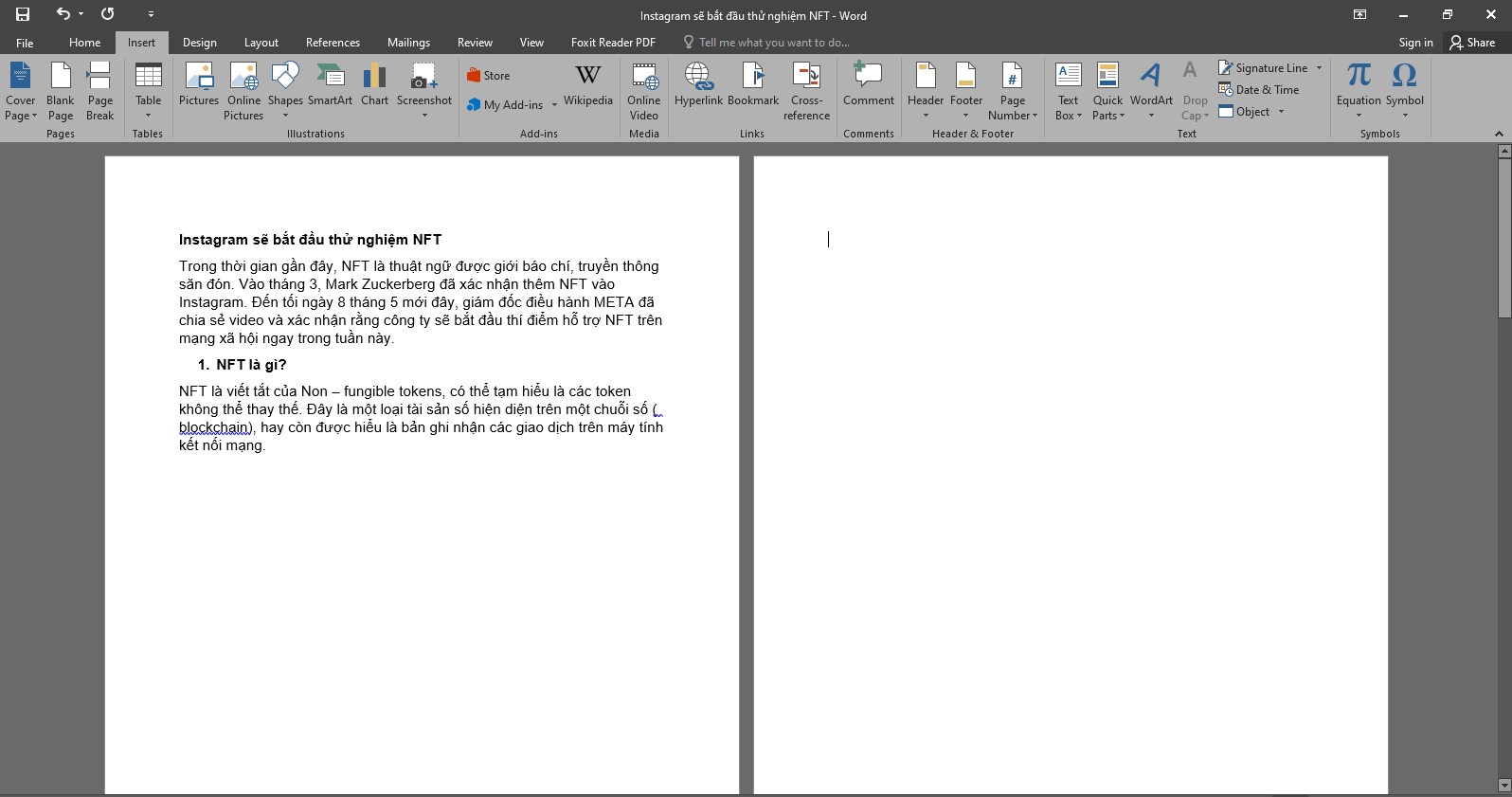This screenshot has width=1512, height=797.
Task: Add a Bookmark
Action: click(753, 85)
